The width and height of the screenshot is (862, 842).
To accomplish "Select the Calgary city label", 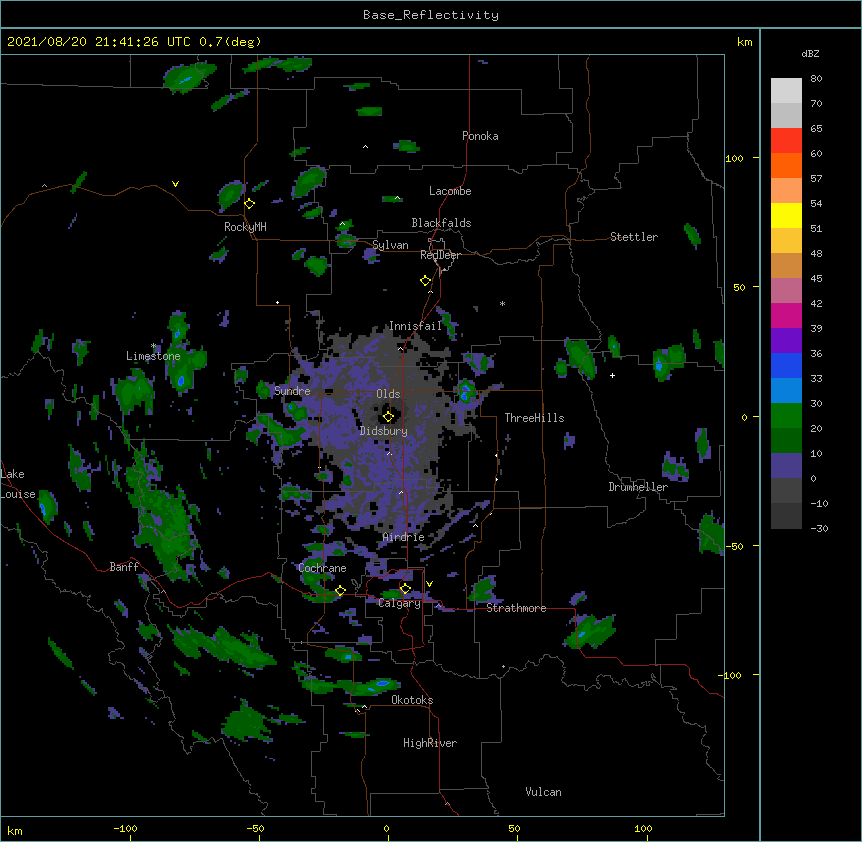I will (x=400, y=603).
